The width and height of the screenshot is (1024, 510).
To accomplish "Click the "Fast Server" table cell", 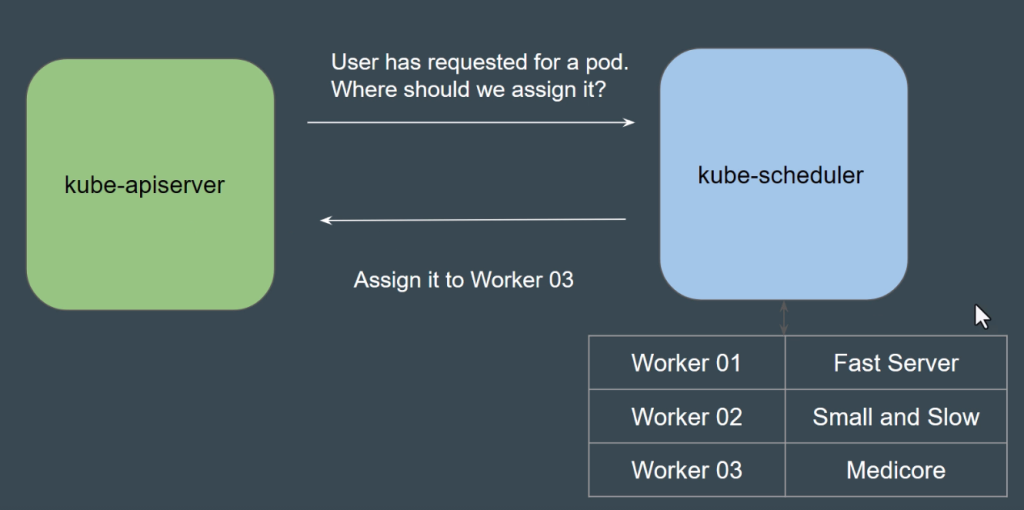I will coord(895,363).
